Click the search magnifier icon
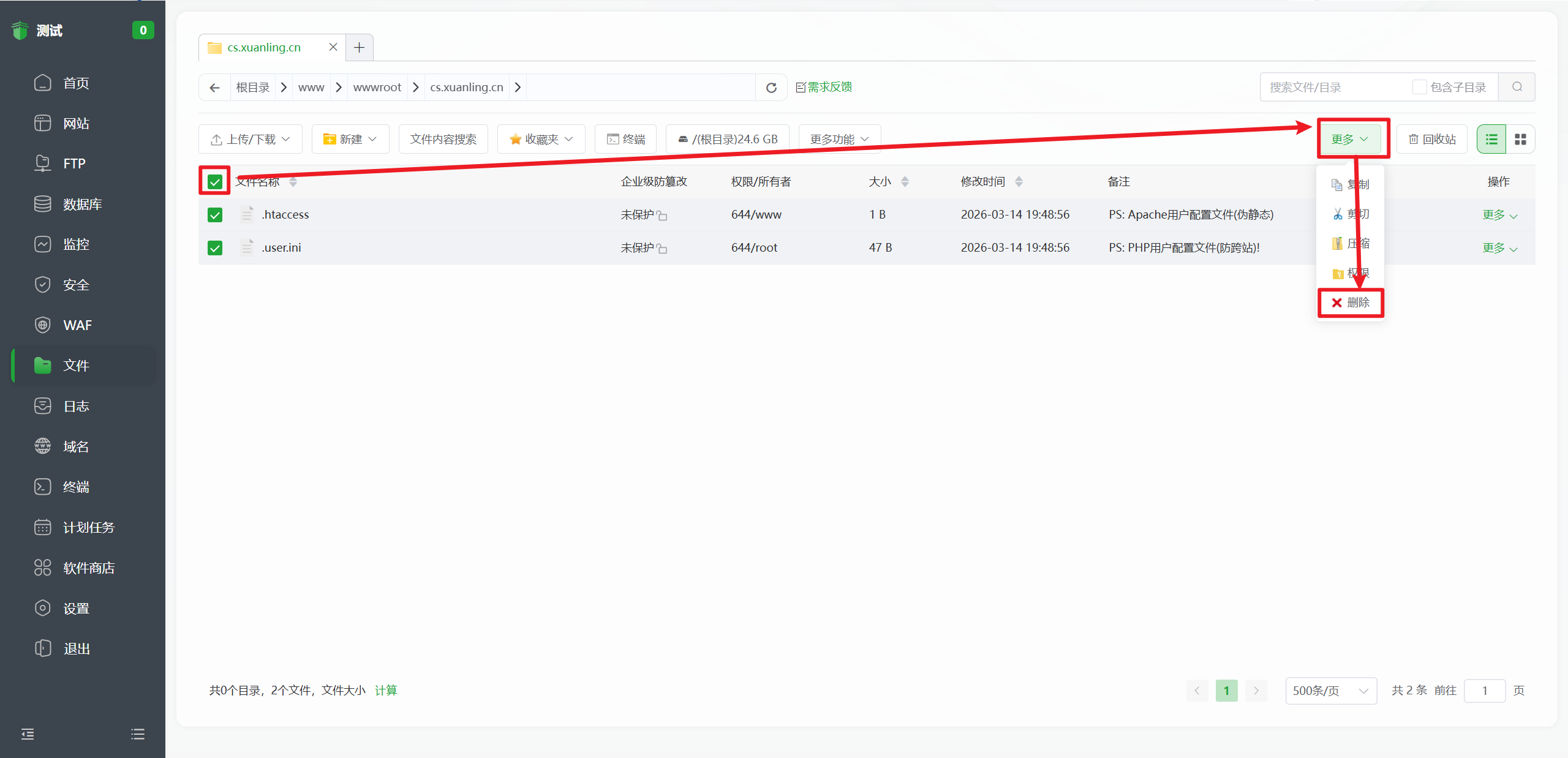 point(1517,87)
